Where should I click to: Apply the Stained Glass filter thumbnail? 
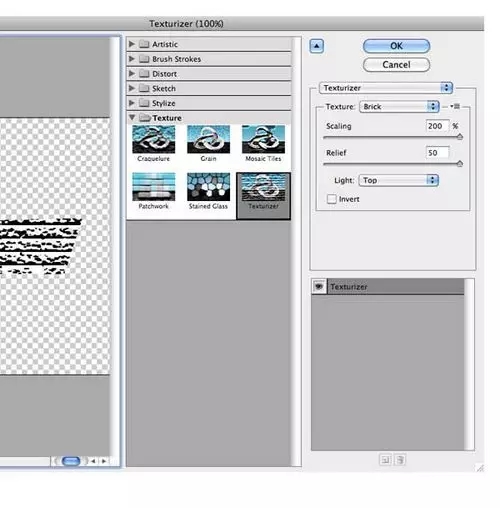tap(208, 187)
